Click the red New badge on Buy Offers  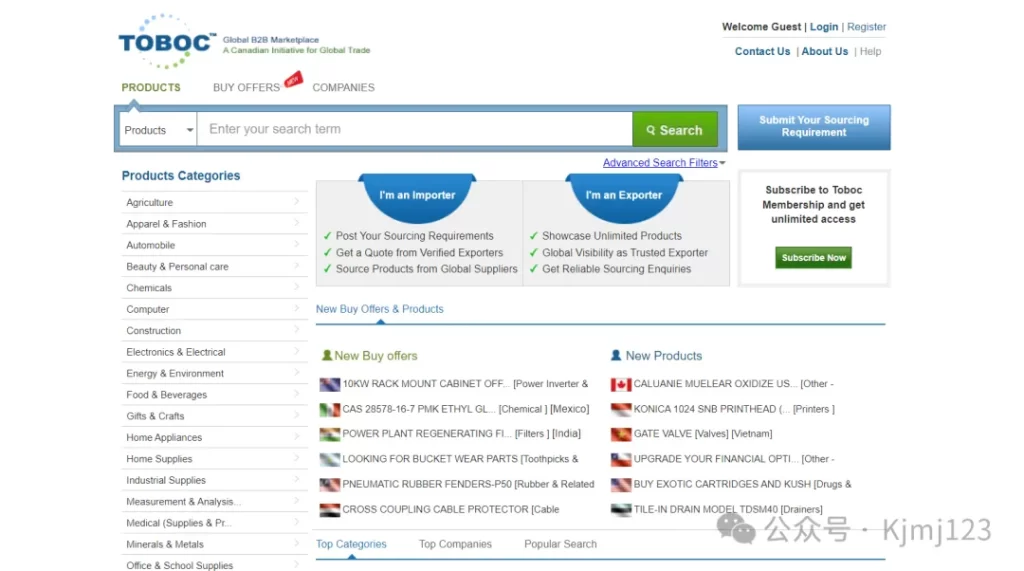pos(293,80)
